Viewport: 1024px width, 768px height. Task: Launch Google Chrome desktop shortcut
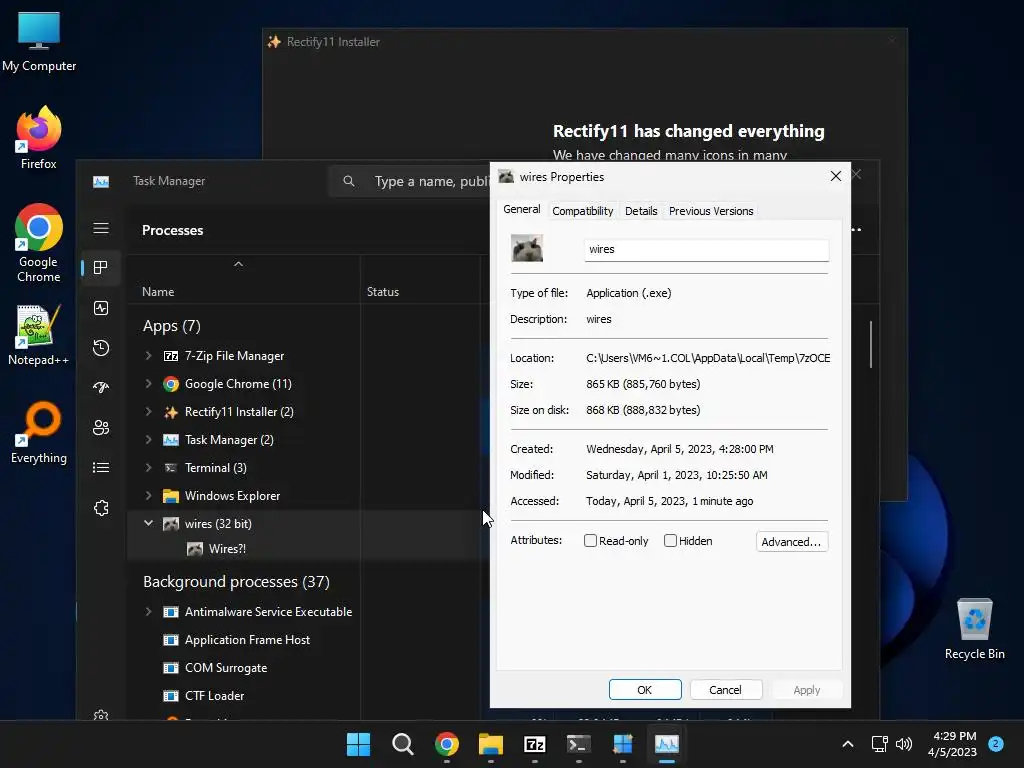(x=39, y=243)
